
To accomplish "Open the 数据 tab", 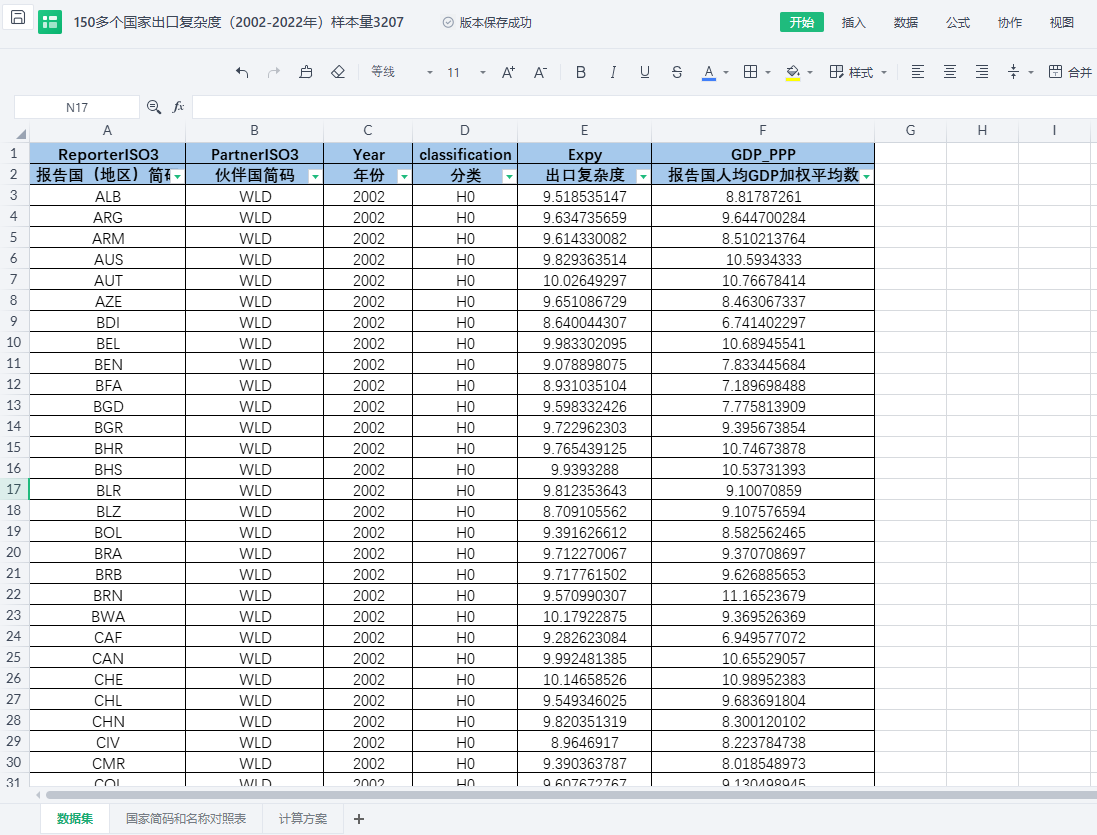I will [x=905, y=22].
